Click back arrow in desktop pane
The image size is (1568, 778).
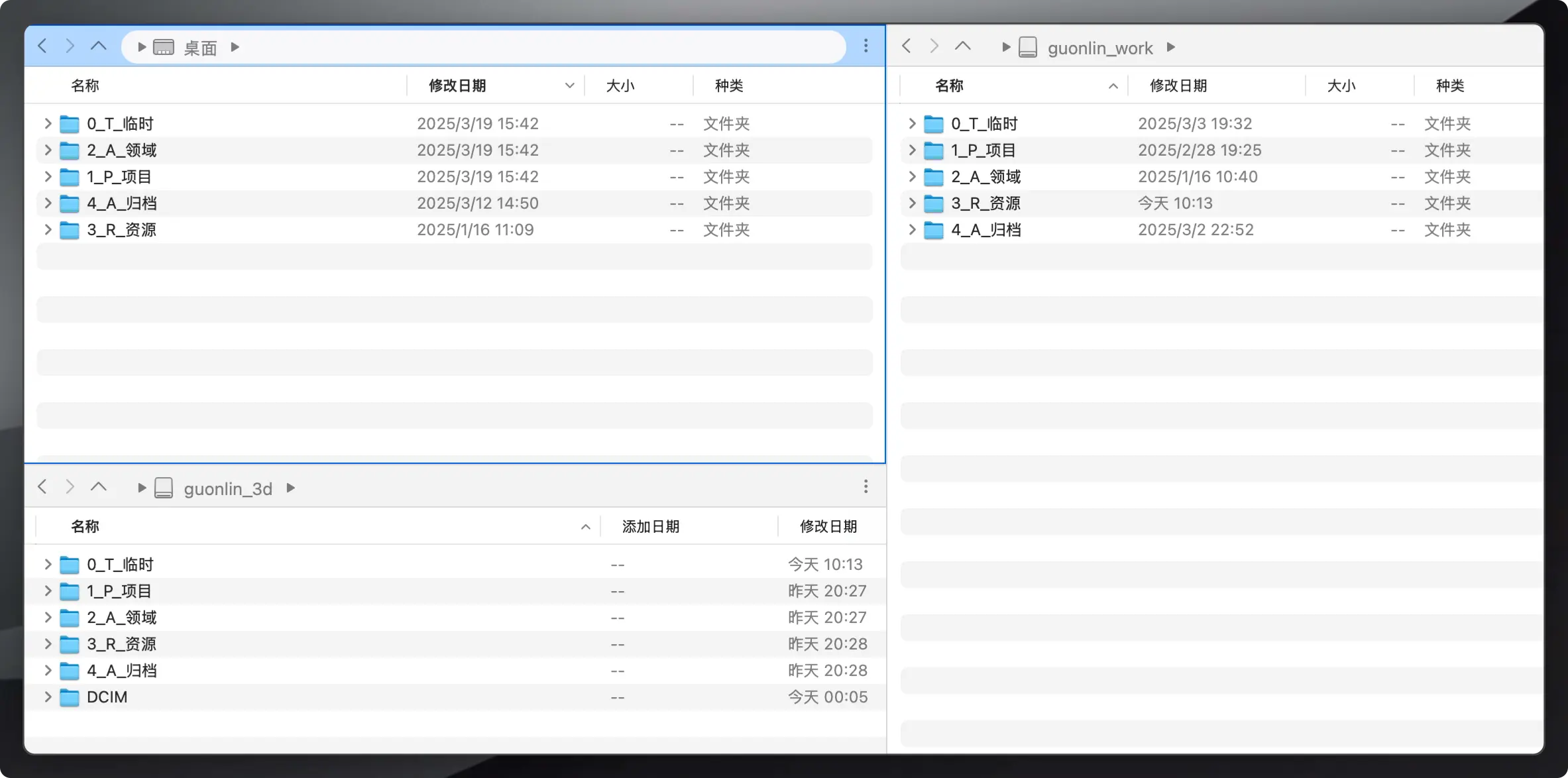42,46
